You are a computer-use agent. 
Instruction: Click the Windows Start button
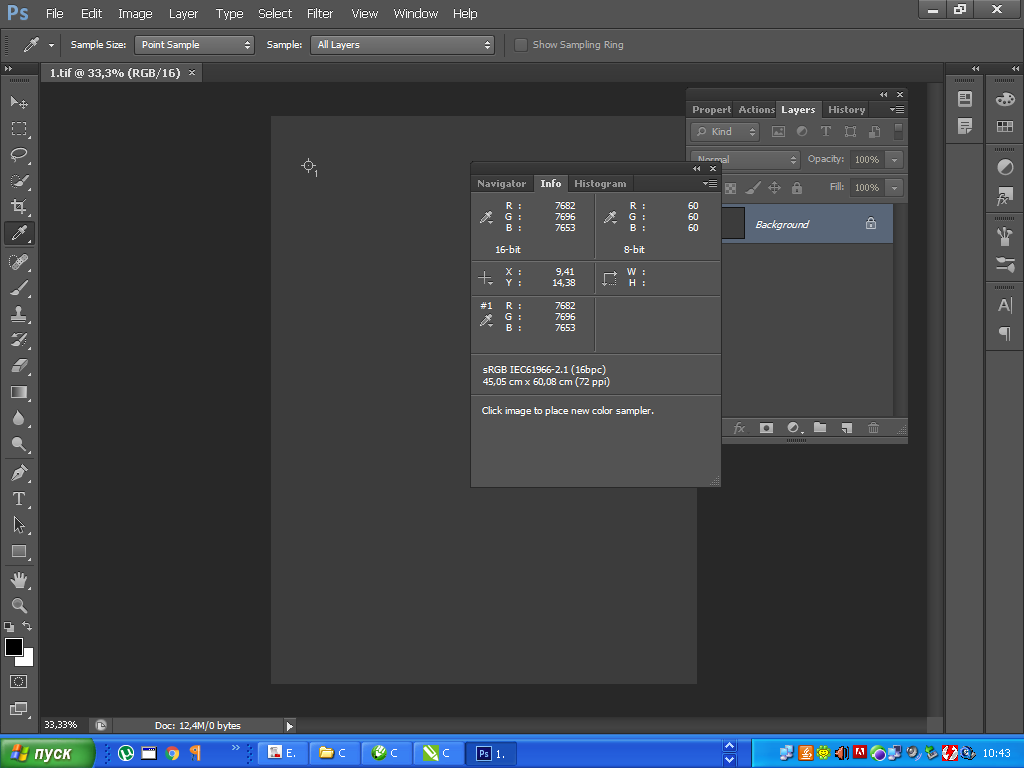pyautogui.click(x=47, y=754)
